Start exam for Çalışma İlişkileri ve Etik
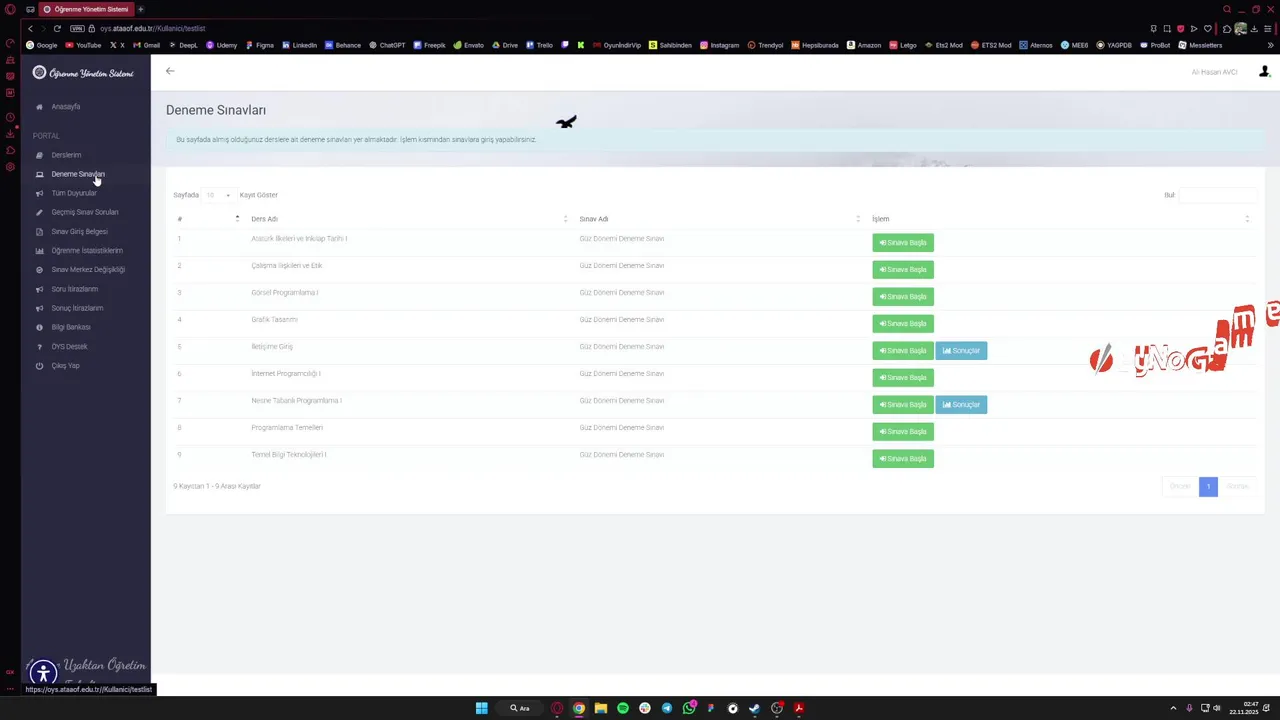 click(903, 270)
